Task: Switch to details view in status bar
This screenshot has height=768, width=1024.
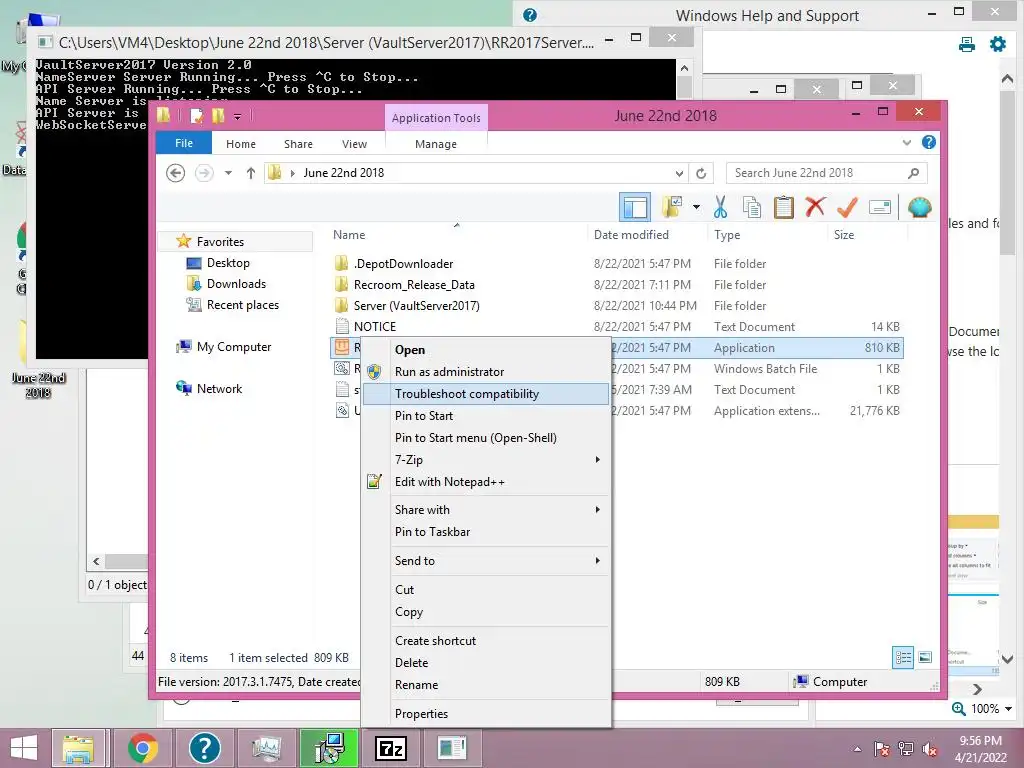Action: (x=903, y=657)
